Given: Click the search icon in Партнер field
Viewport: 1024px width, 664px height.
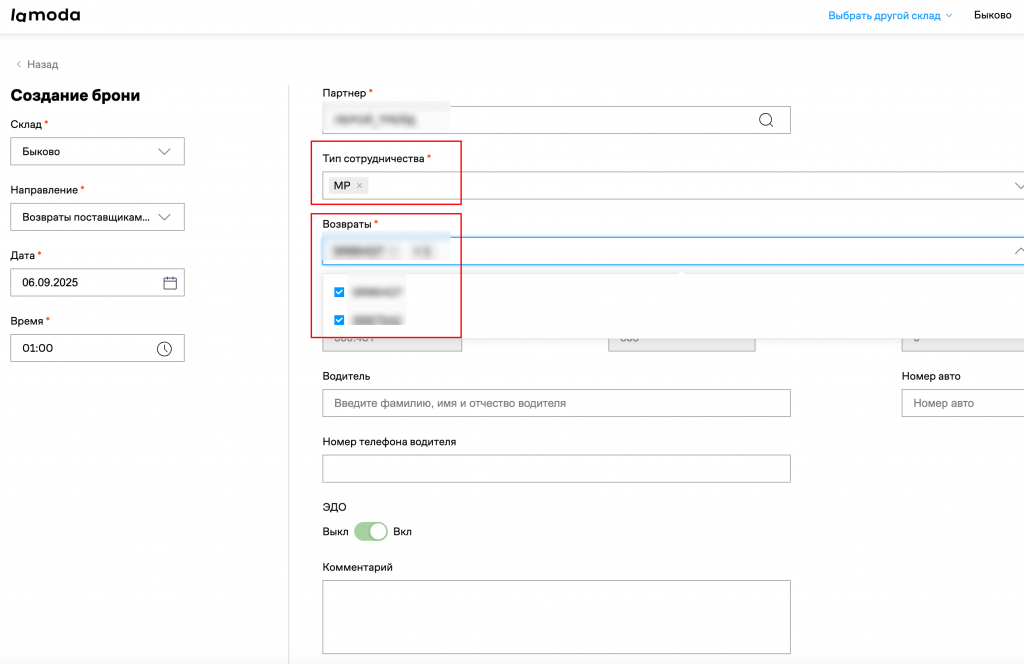Looking at the screenshot, I should tap(766, 120).
